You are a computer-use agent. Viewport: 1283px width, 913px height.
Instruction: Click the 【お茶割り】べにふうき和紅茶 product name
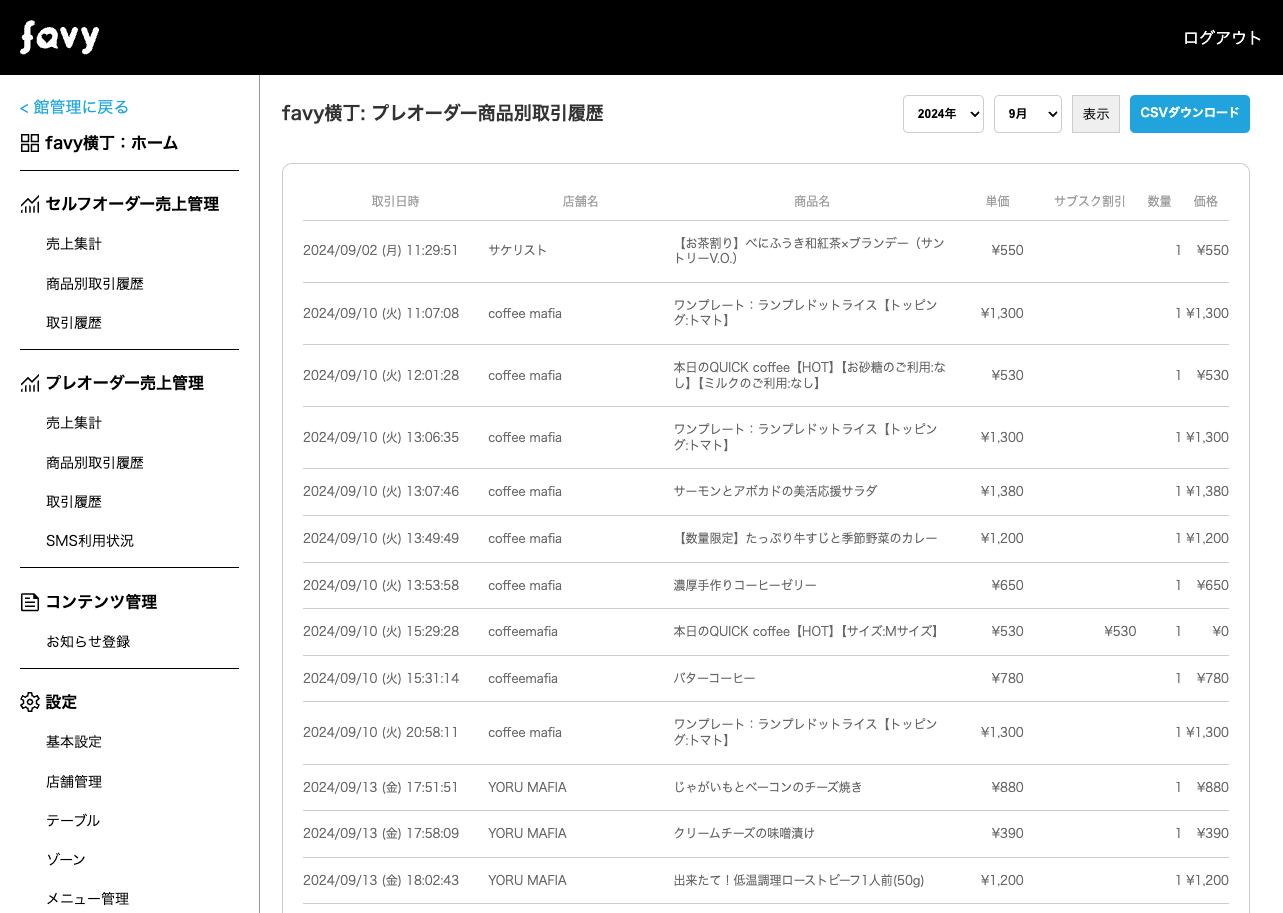[x=809, y=250]
